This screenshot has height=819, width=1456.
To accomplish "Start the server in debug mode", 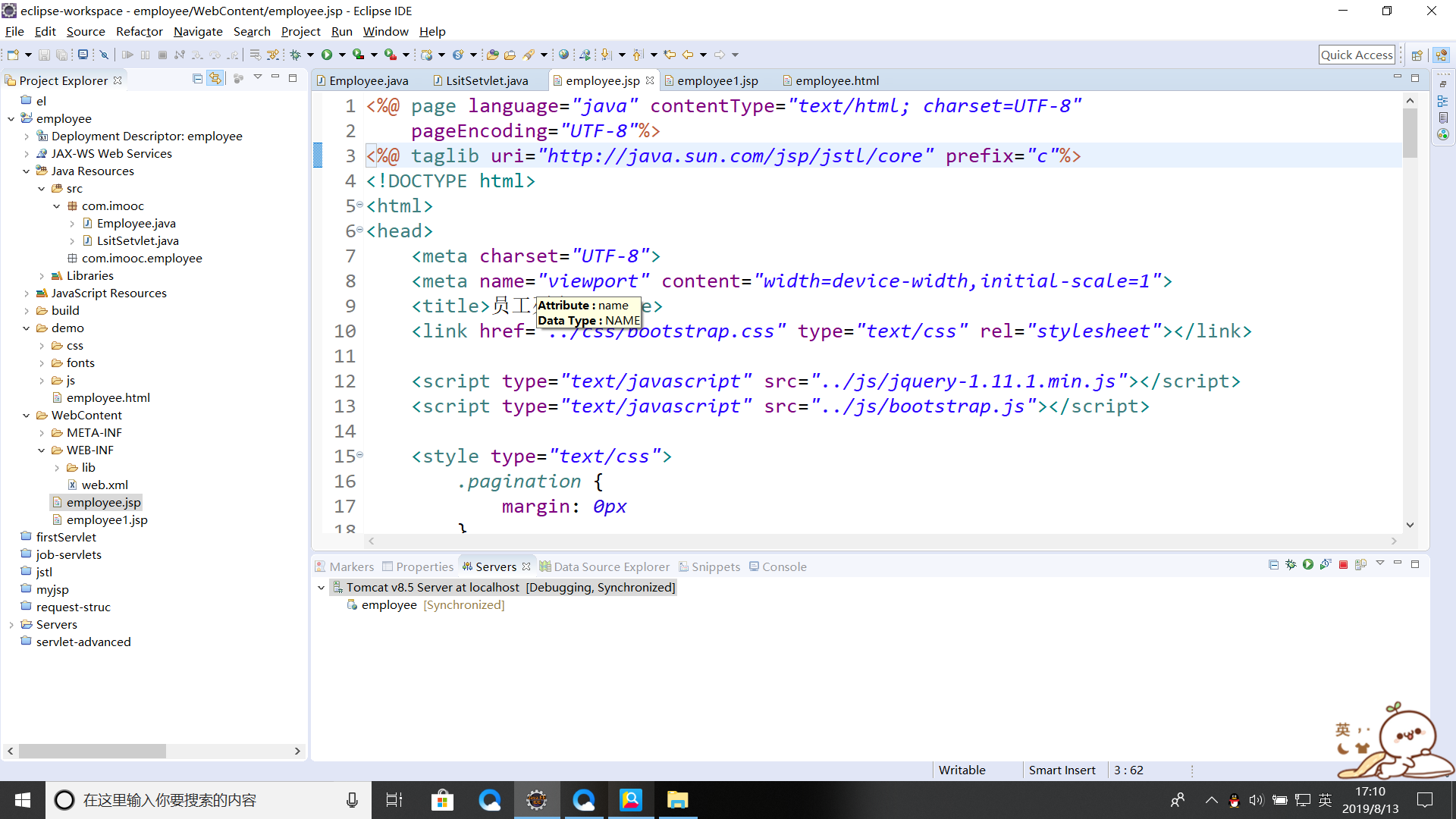I will (1291, 565).
